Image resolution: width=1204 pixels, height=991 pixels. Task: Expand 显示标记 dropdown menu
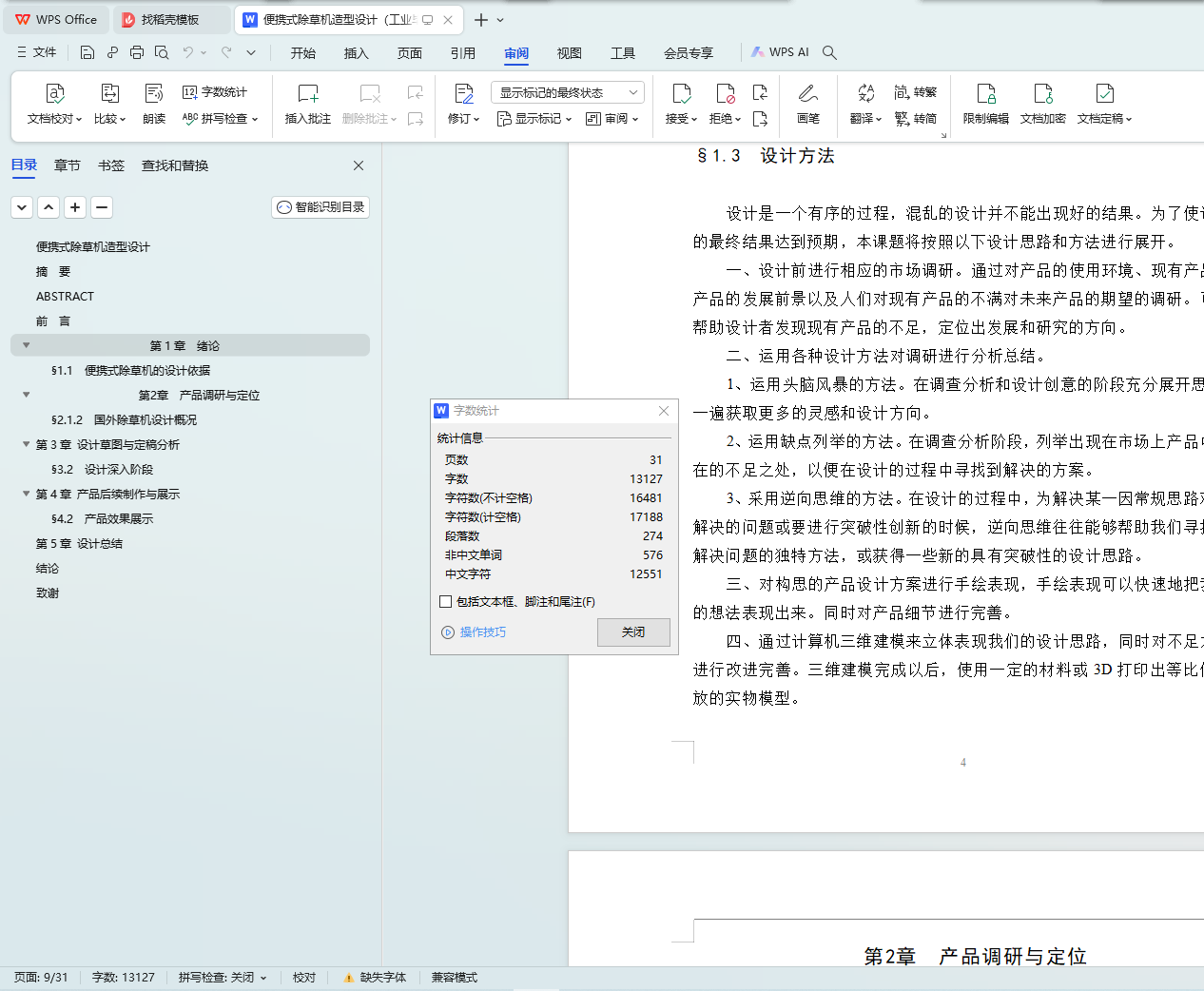[x=534, y=119]
